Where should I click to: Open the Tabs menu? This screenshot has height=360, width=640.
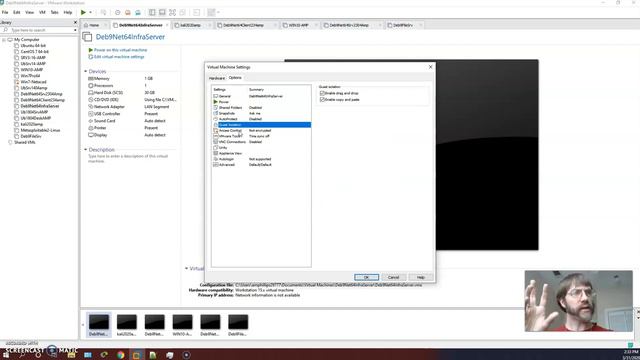pos(54,13)
